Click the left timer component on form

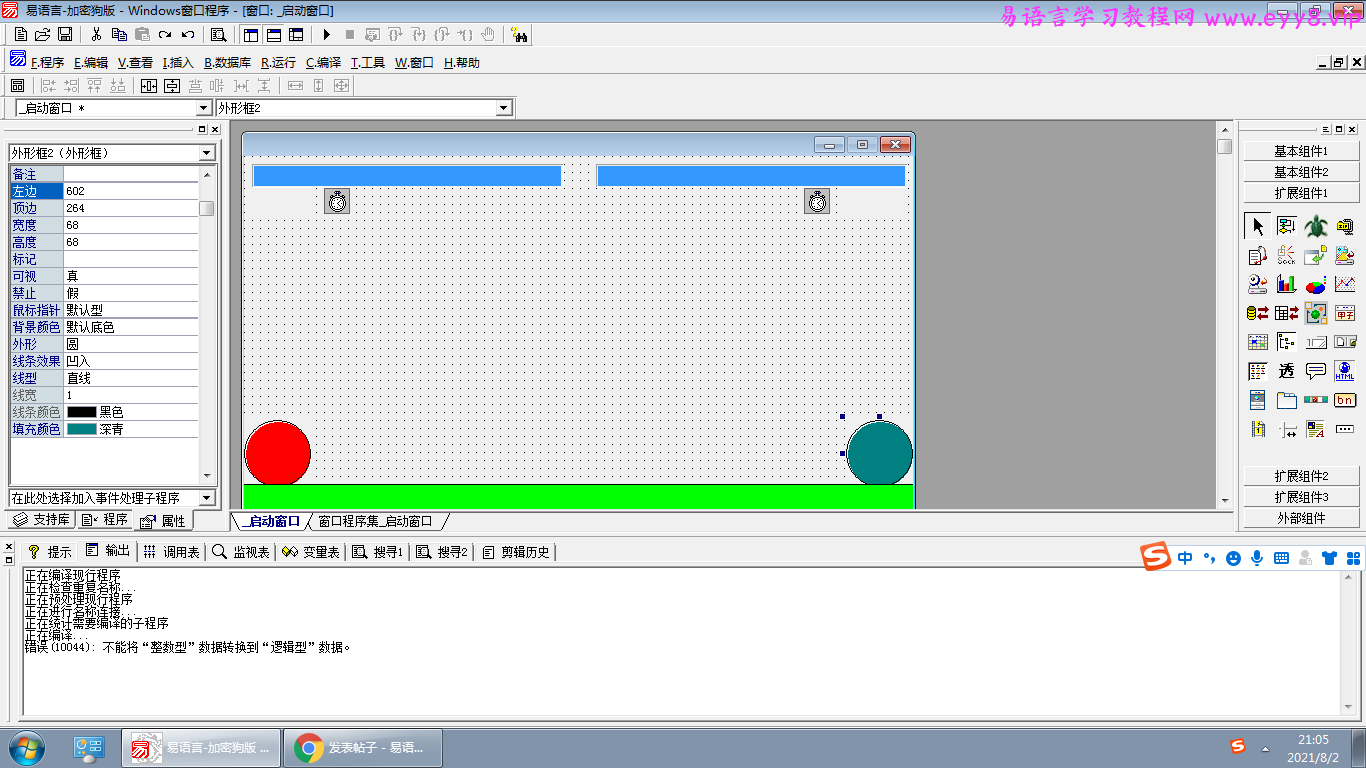click(338, 201)
